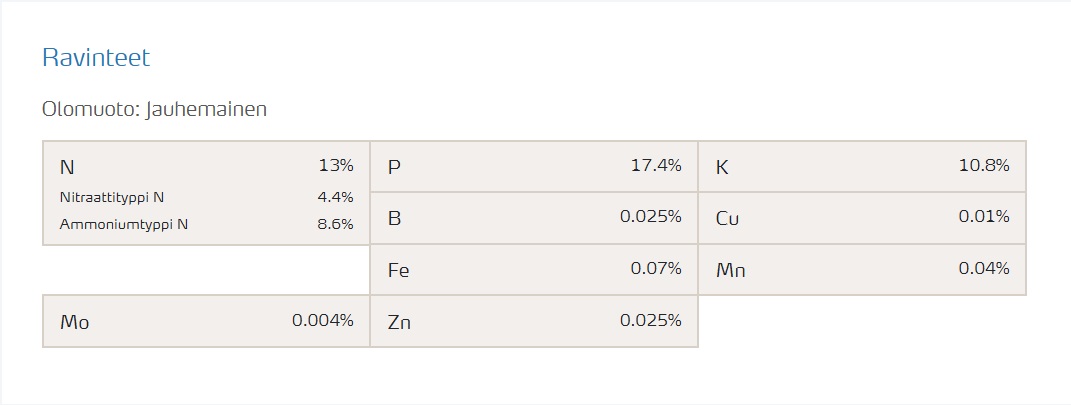
Task: Click the Mn manganese label
Action: (730, 270)
